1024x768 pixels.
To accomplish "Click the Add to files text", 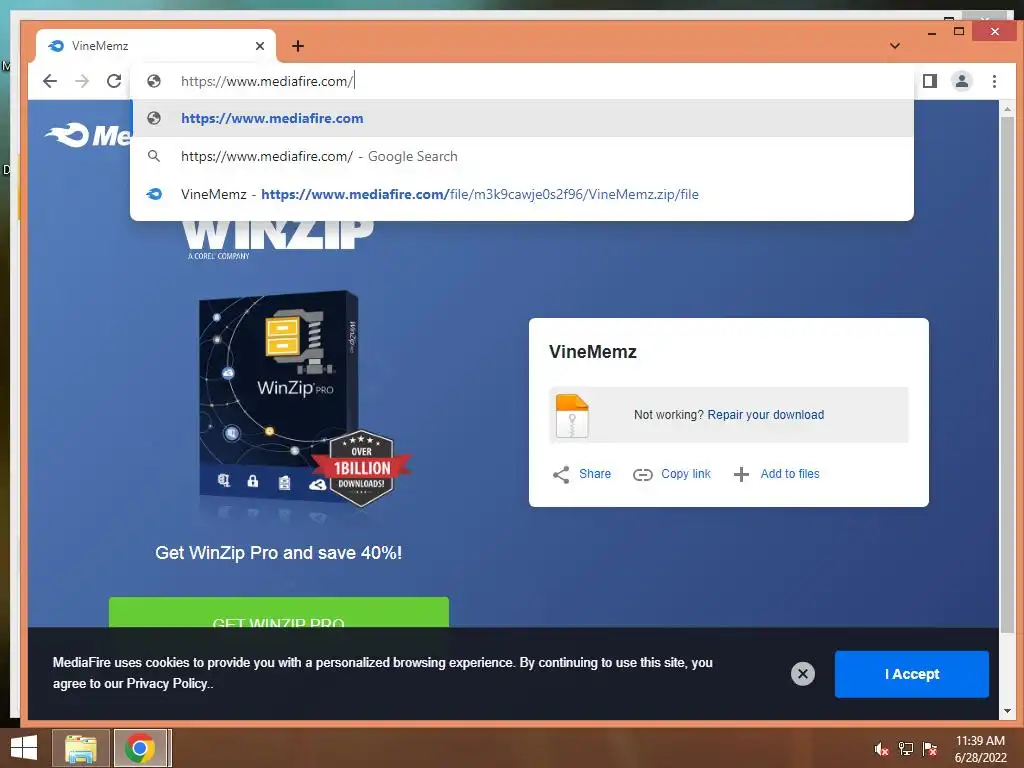I will pyautogui.click(x=790, y=473).
